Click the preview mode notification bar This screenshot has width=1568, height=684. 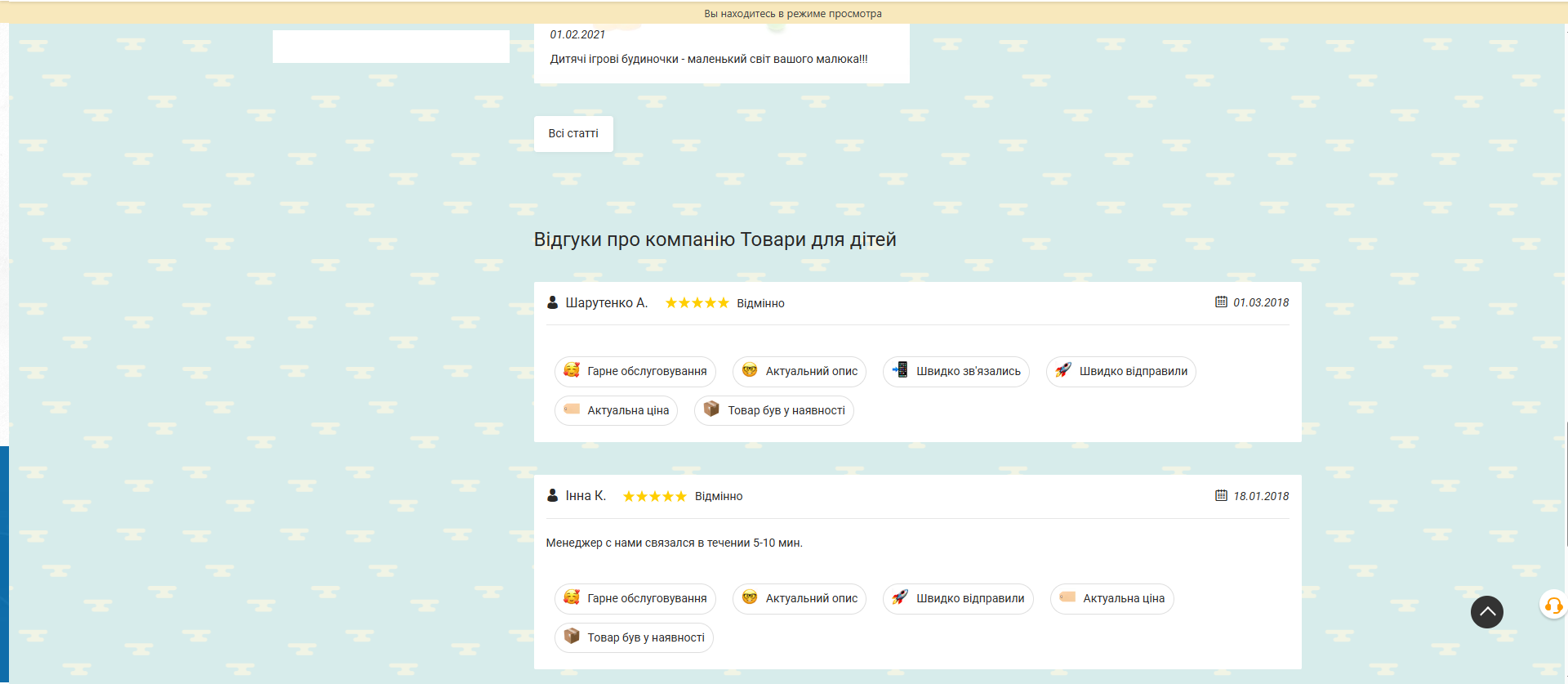coord(792,13)
